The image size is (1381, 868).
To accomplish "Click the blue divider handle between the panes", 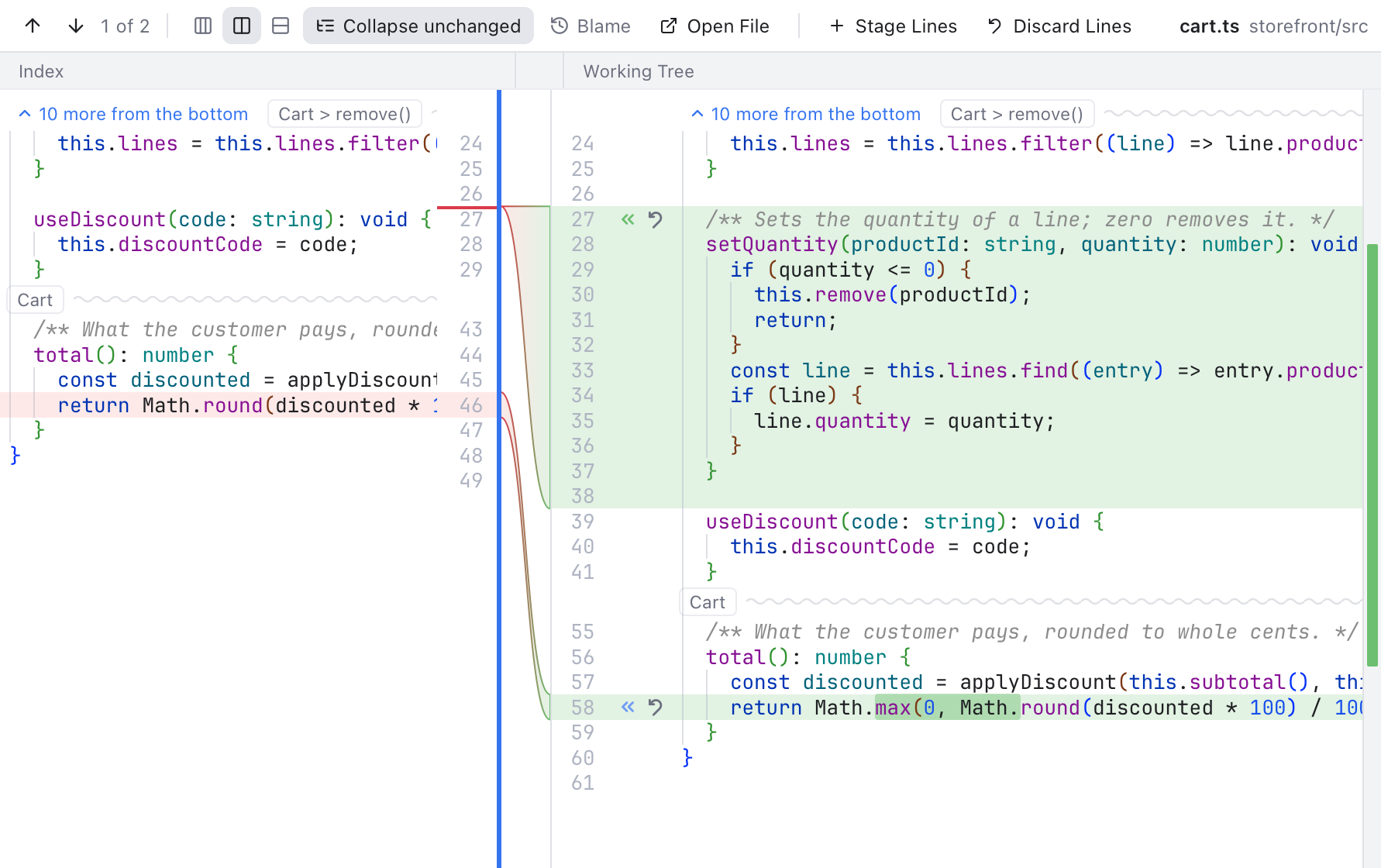I will point(499,479).
